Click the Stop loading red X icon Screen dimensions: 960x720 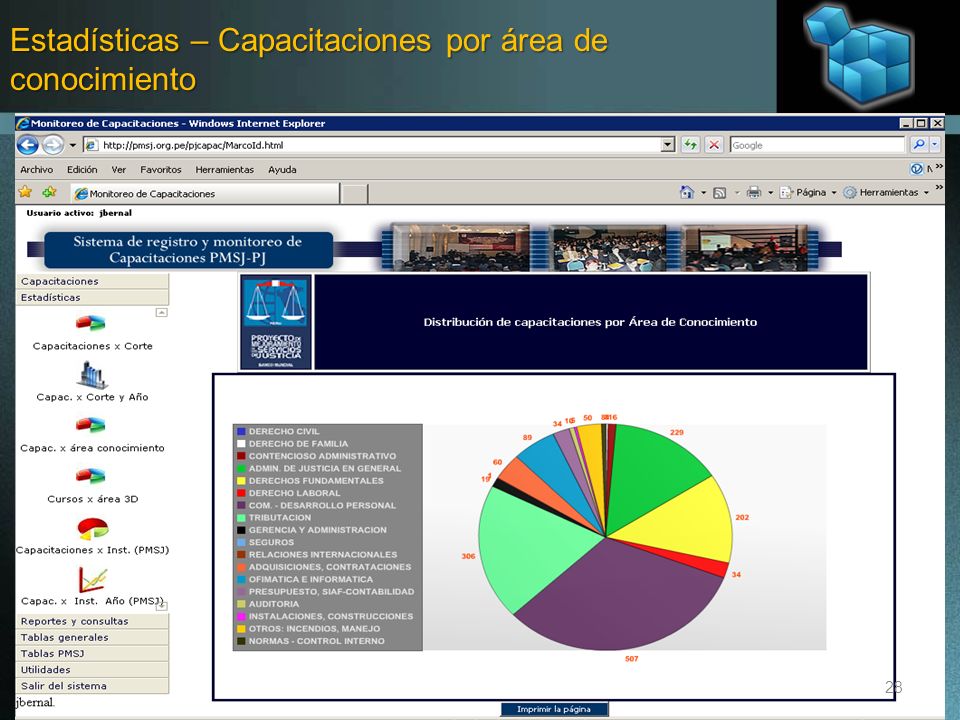pos(714,145)
